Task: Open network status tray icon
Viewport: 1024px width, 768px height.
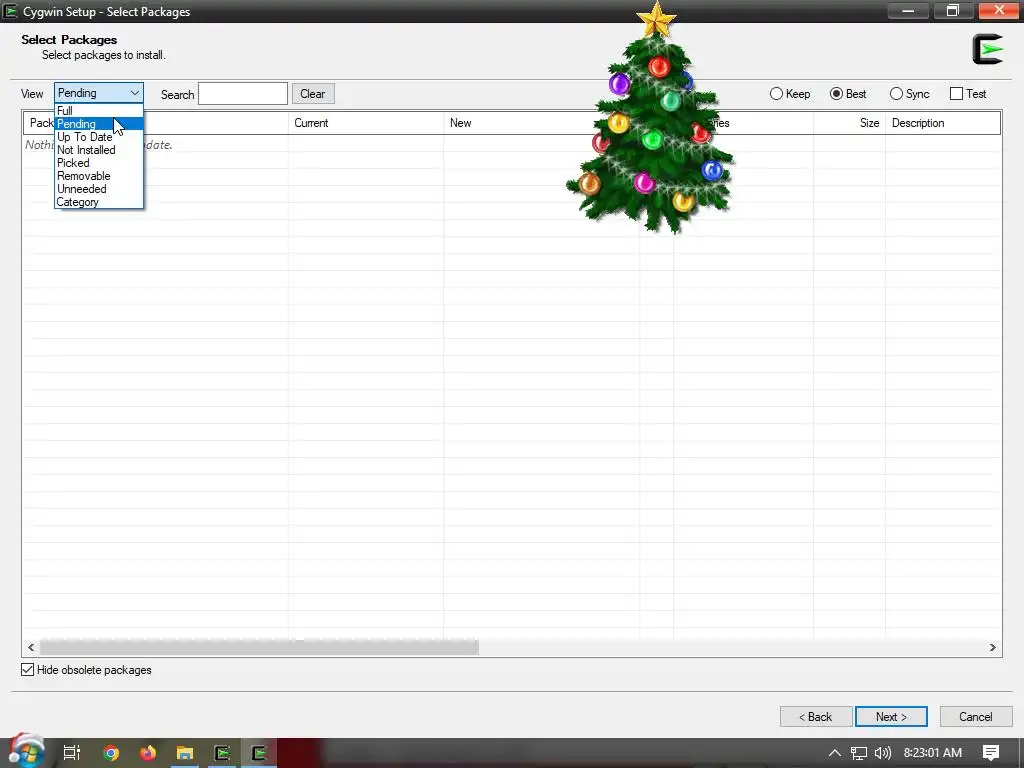Action: [859, 753]
